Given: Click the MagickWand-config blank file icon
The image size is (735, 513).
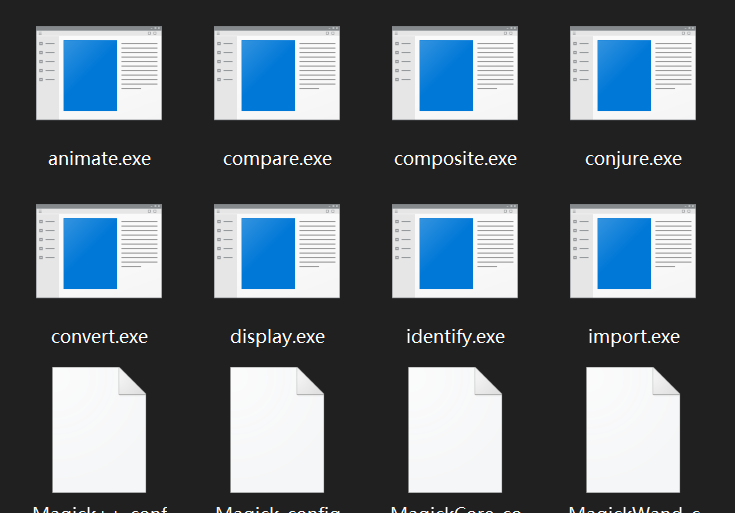Looking at the screenshot, I should pos(633,430).
